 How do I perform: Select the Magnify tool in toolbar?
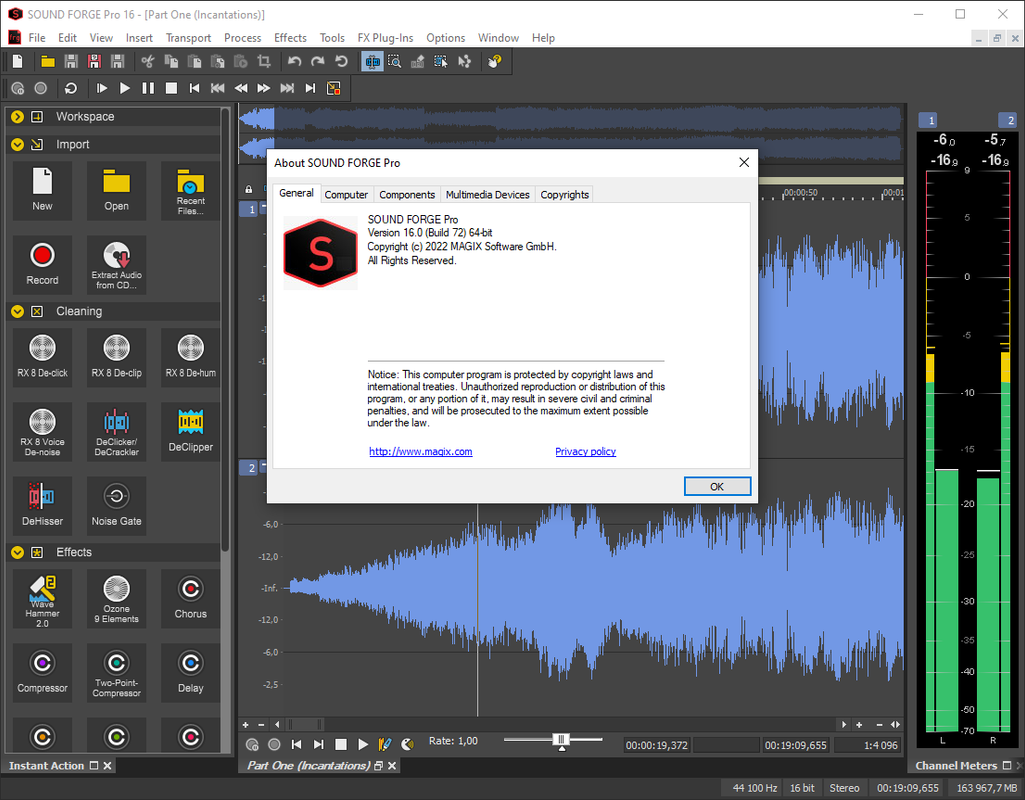[x=394, y=61]
